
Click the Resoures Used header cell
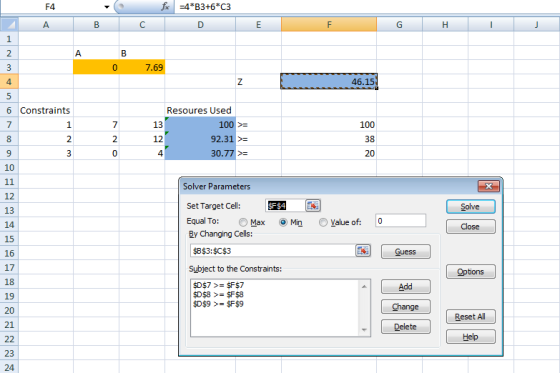(200, 110)
